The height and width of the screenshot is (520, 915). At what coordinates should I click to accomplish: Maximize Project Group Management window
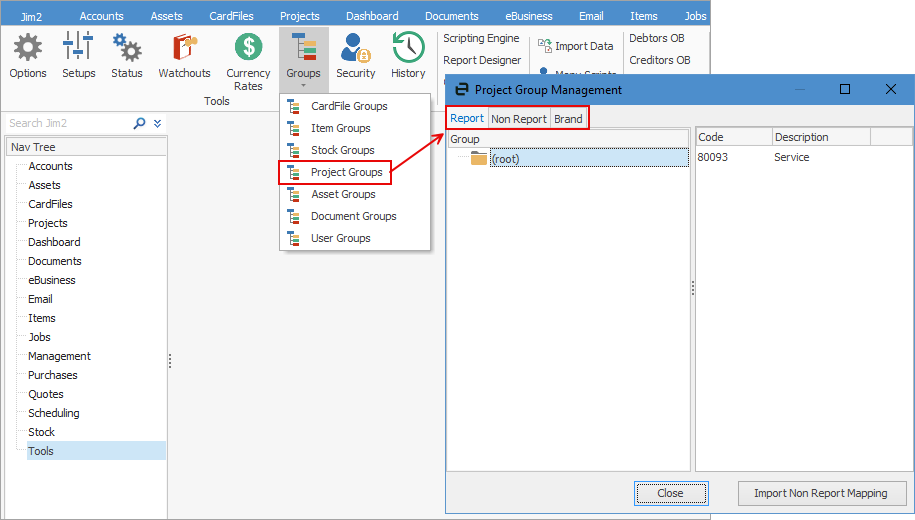coord(844,89)
